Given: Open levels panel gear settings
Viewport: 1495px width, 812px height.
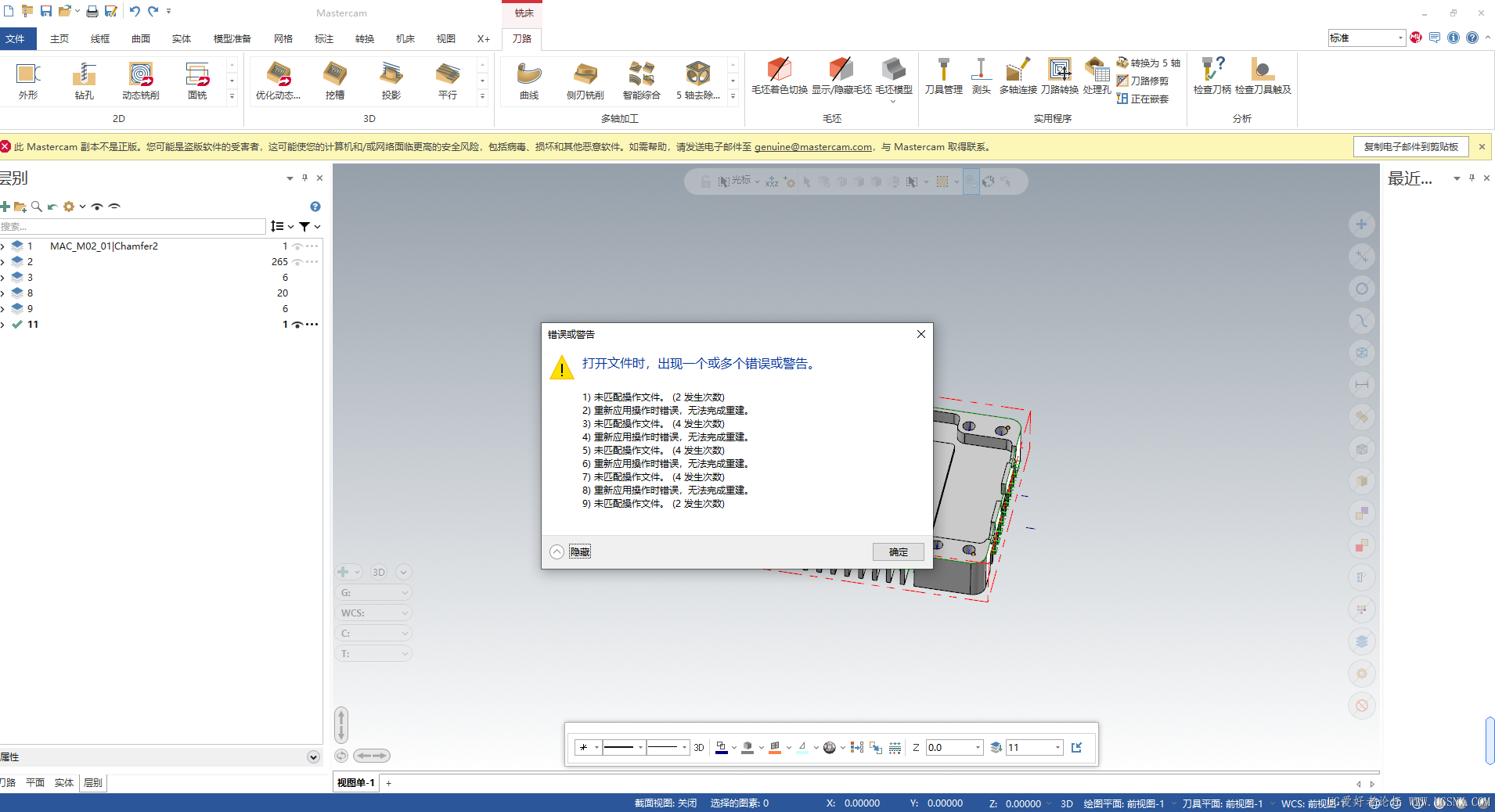Looking at the screenshot, I should pos(69,207).
